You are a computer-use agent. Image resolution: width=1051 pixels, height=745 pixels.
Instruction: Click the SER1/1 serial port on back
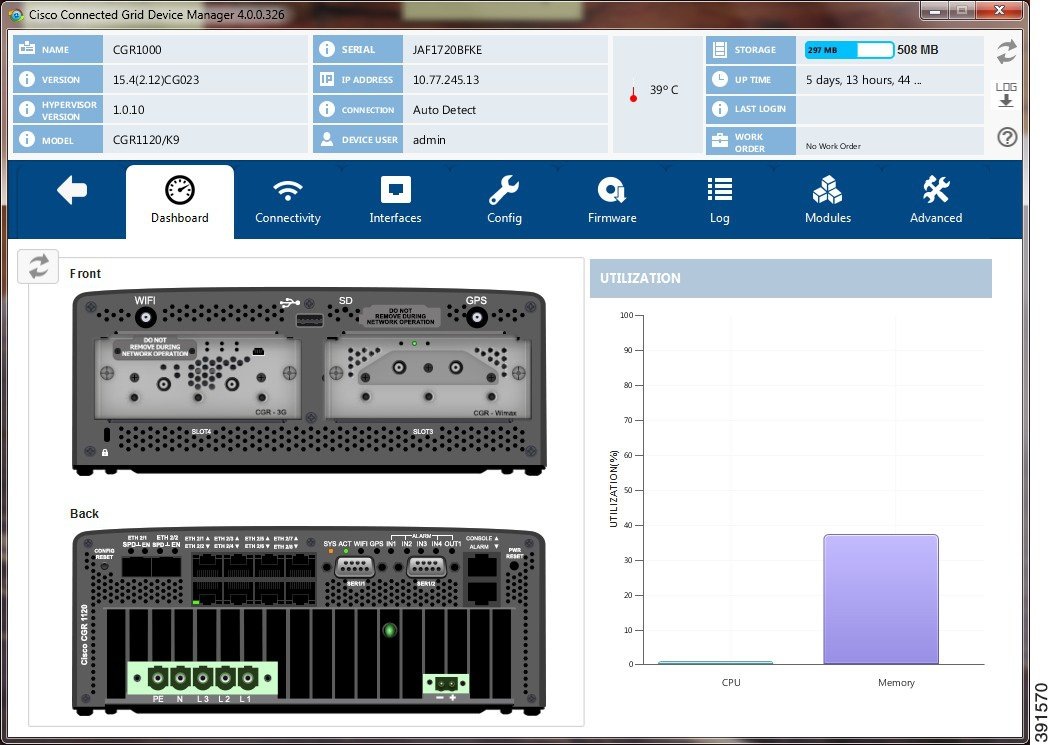(355, 568)
